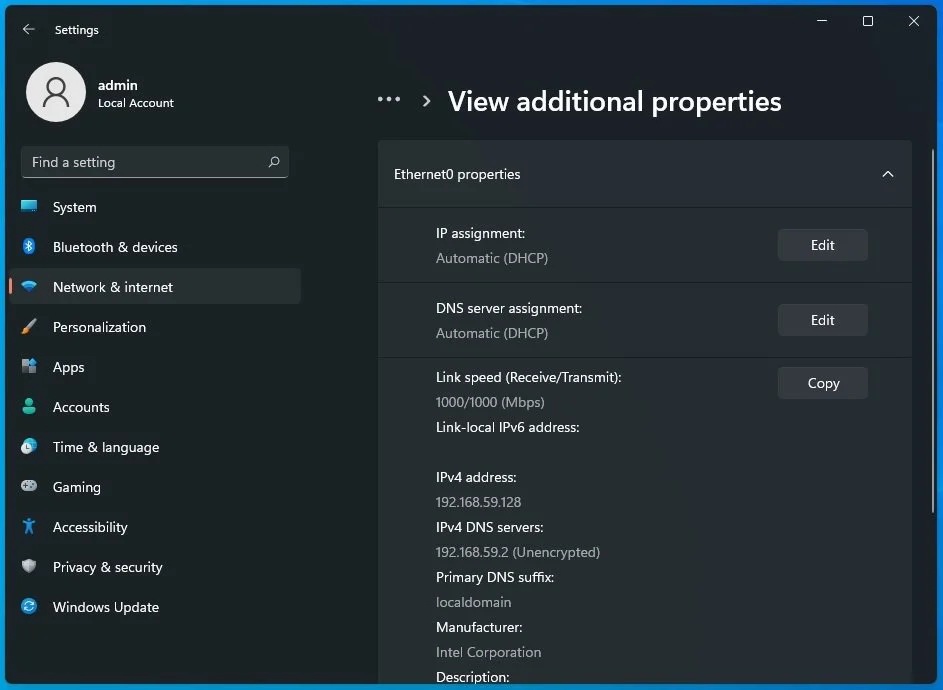This screenshot has height=690, width=943.
Task: Close the Settings window
Action: (x=914, y=21)
